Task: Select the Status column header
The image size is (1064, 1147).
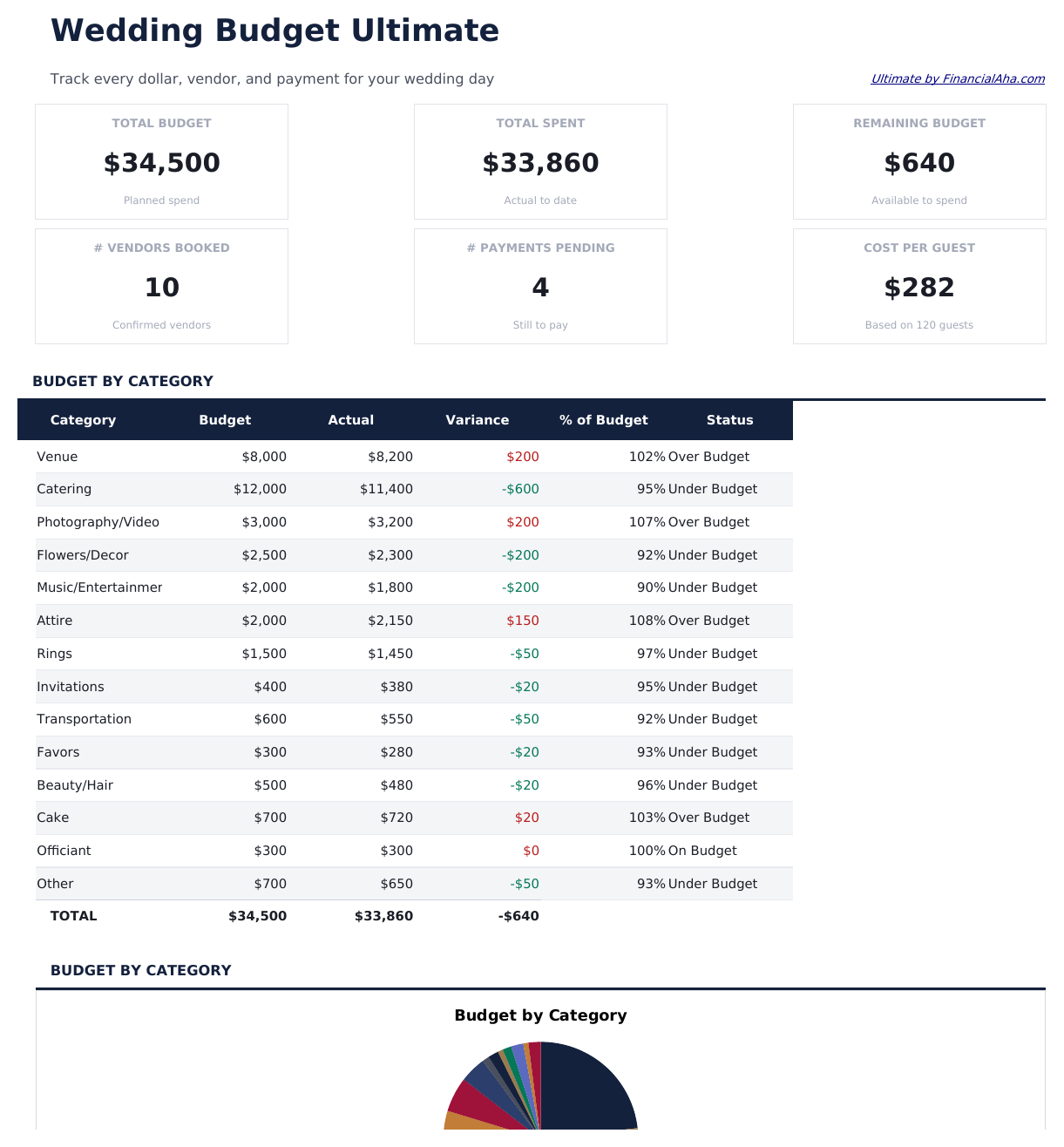Action: (729, 420)
